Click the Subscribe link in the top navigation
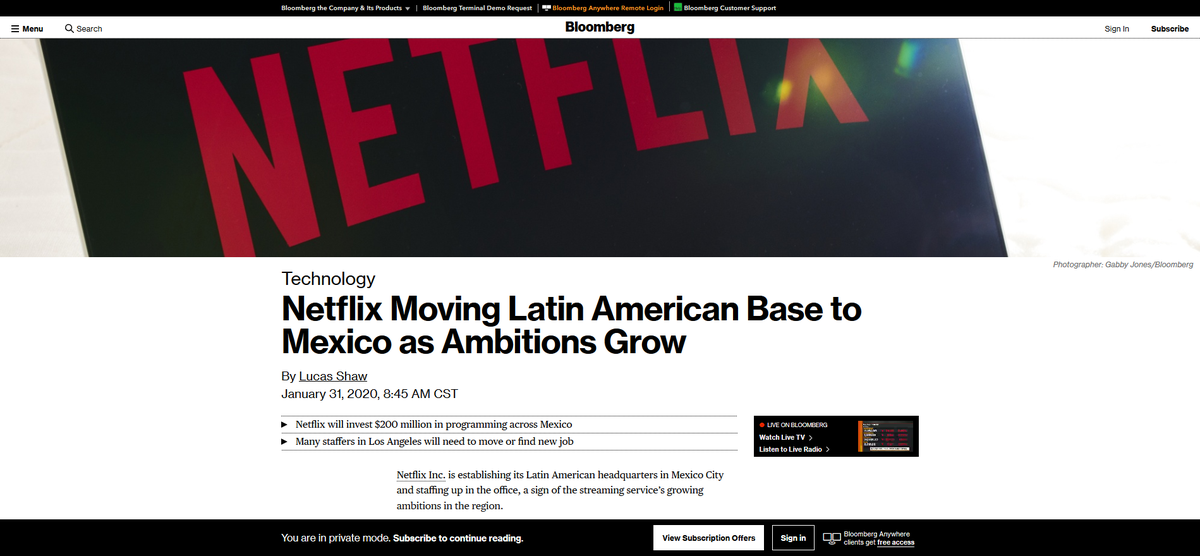The image size is (1200, 556). point(1170,29)
